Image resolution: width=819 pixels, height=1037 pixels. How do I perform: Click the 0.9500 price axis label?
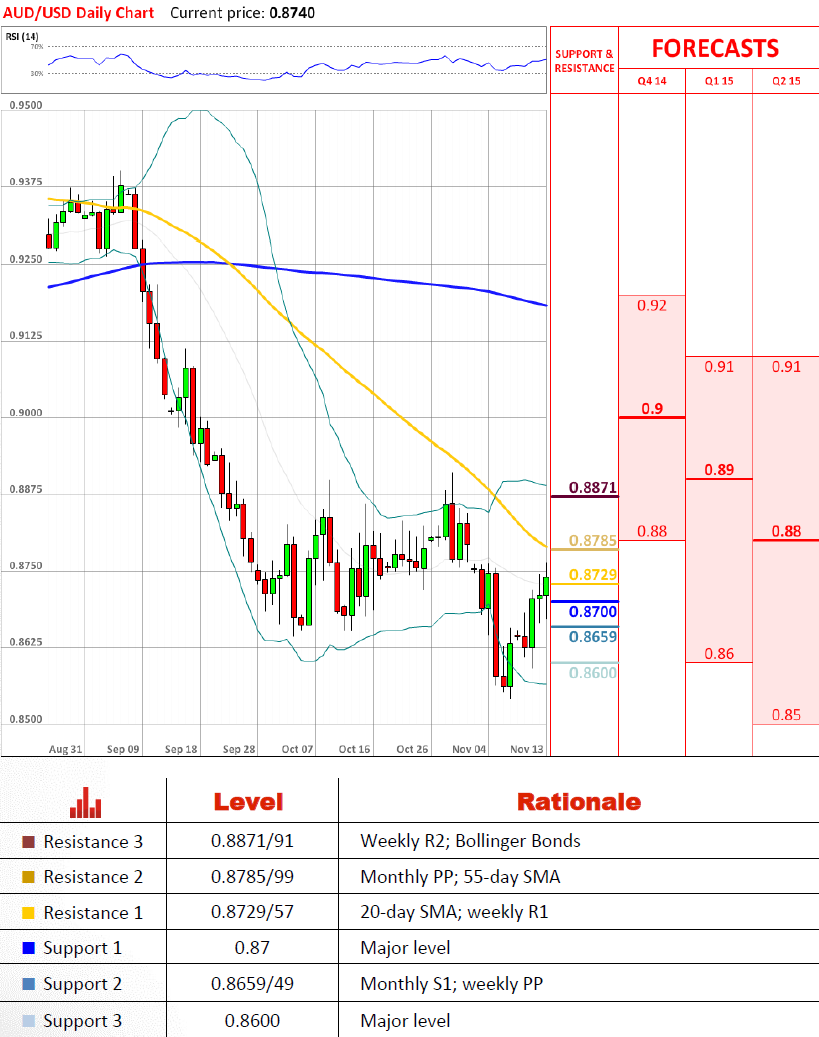[26, 105]
